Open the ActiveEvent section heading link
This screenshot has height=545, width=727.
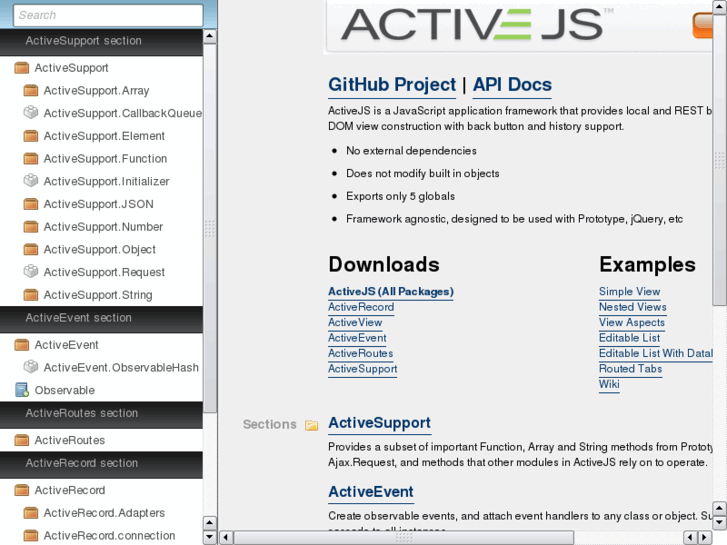(370, 492)
